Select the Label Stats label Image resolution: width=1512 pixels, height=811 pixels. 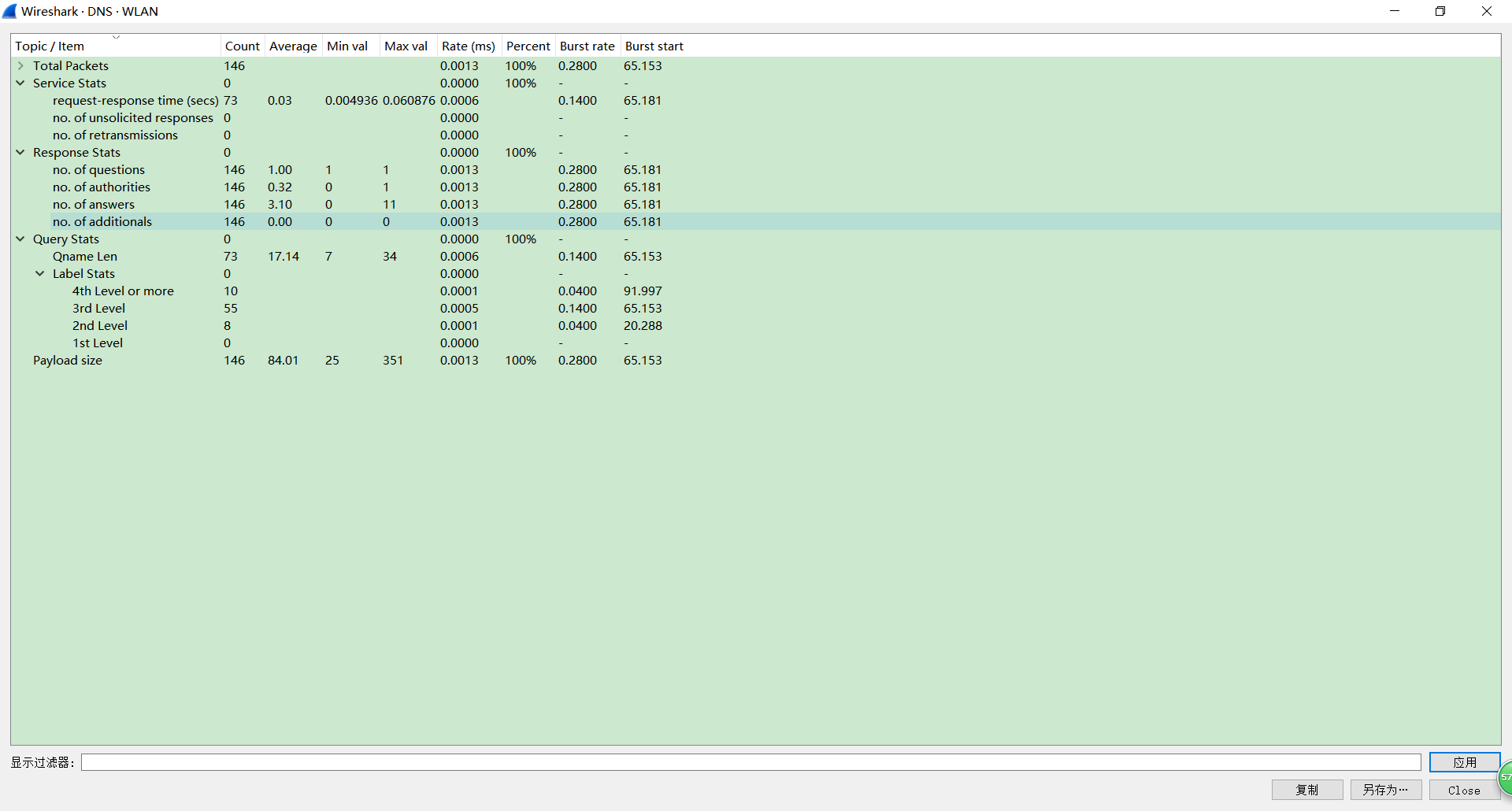83,274
